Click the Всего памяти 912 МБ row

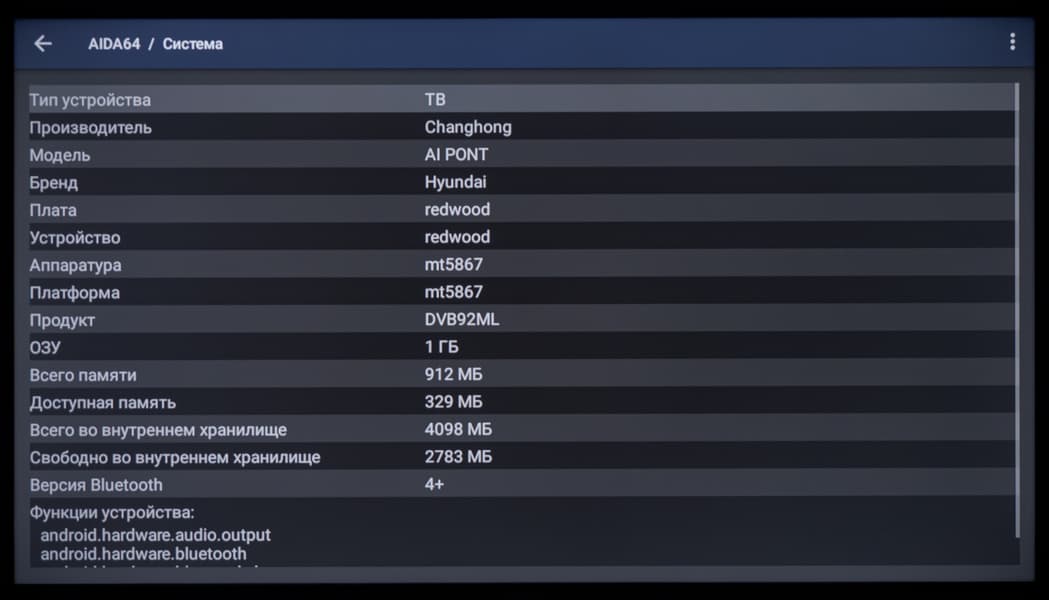point(520,375)
